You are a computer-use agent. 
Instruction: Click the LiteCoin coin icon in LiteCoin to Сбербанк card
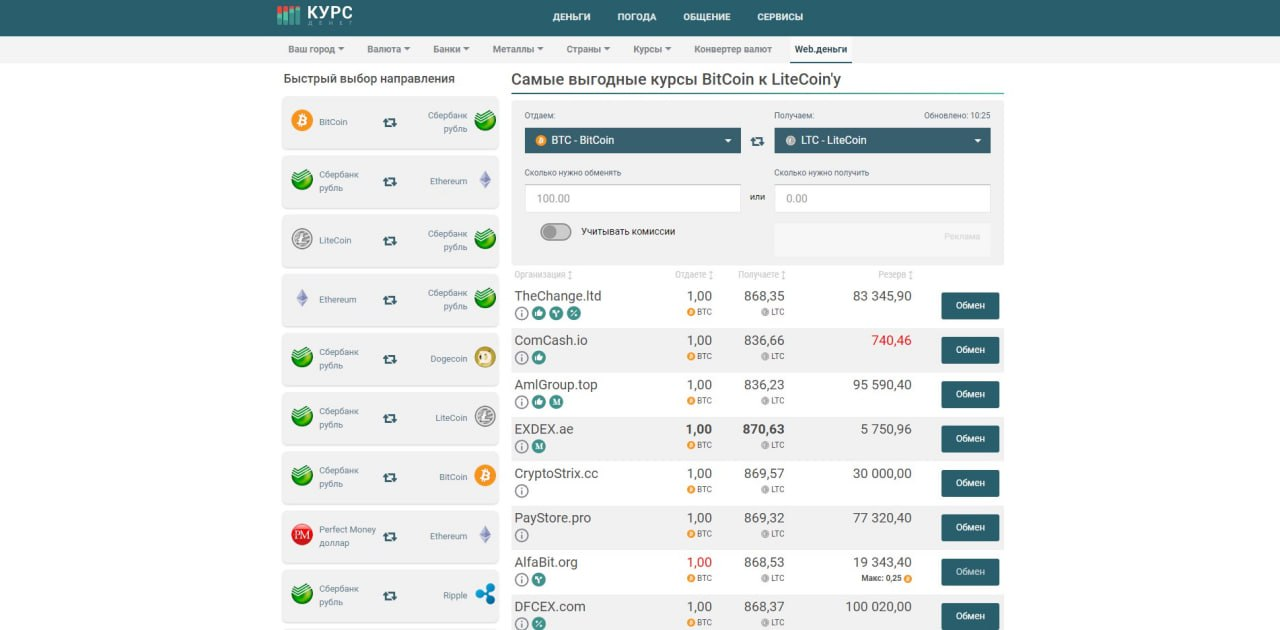click(x=302, y=239)
